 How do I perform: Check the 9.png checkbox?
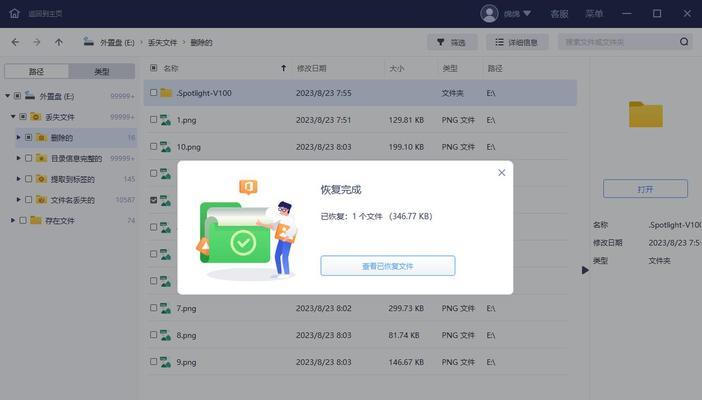coord(154,361)
